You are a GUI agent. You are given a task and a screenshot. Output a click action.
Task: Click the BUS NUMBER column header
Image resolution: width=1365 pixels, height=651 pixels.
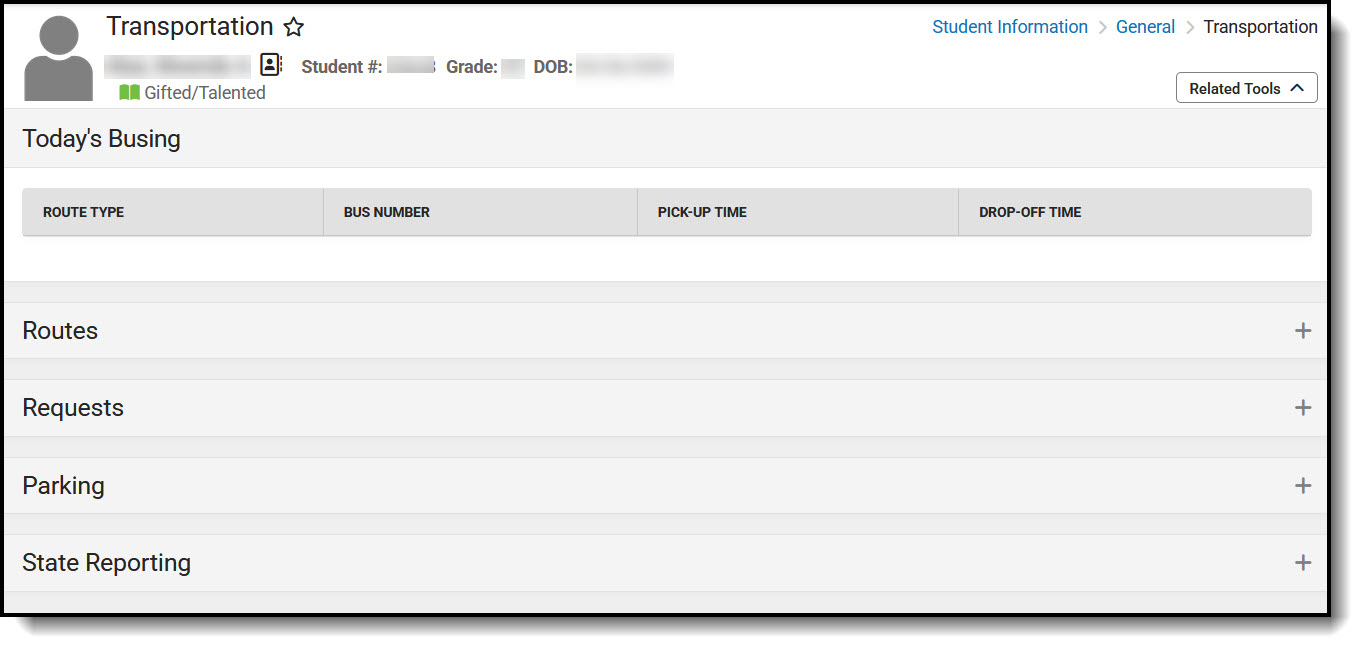(x=386, y=212)
